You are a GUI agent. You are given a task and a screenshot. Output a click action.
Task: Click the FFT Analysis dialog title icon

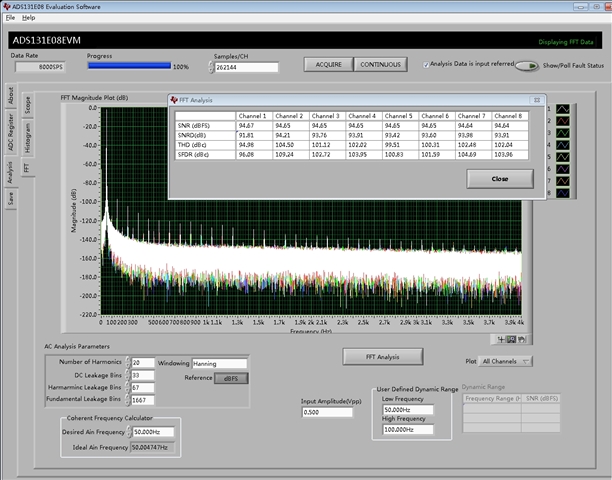[x=174, y=100]
